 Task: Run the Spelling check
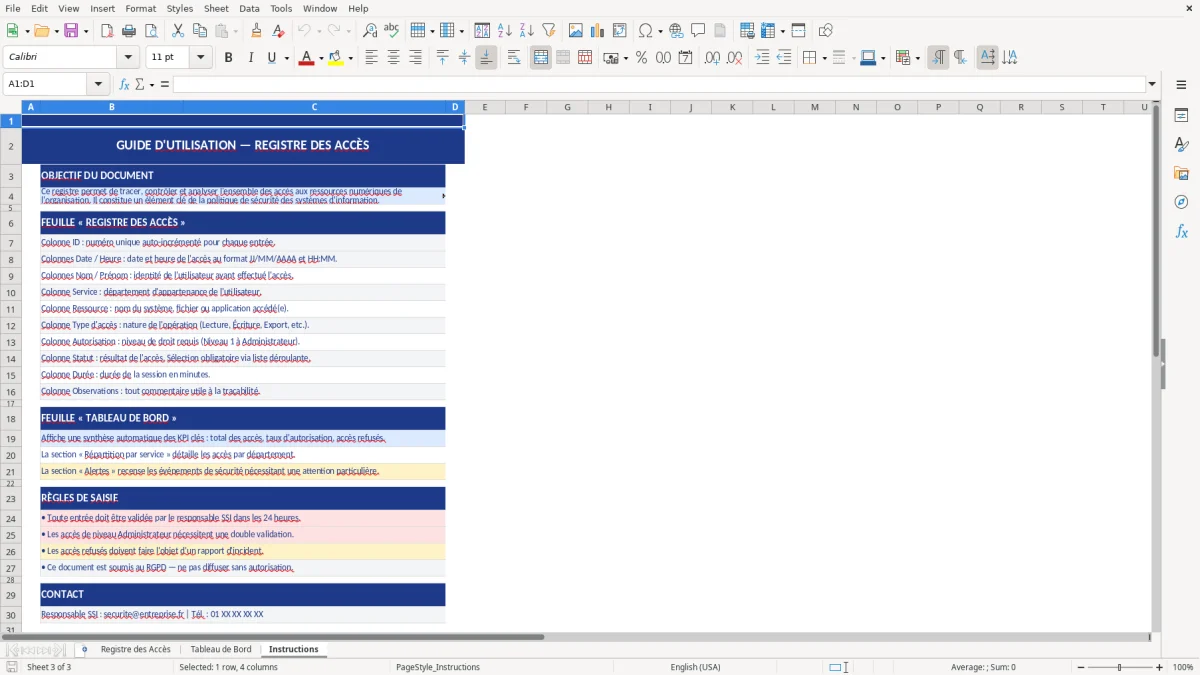391,31
